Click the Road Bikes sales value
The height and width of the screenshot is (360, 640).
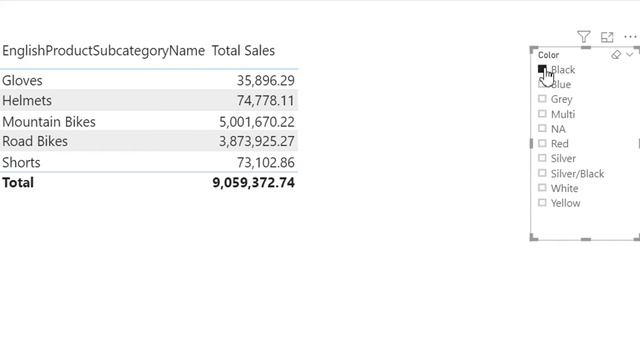click(257, 141)
